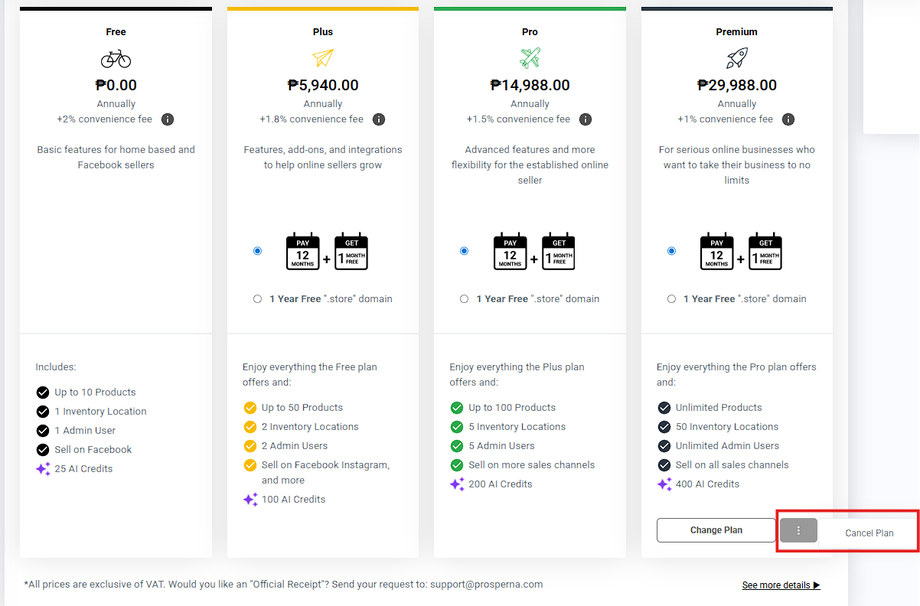Open info icon beside +1.8% convenience fee

coord(379,120)
